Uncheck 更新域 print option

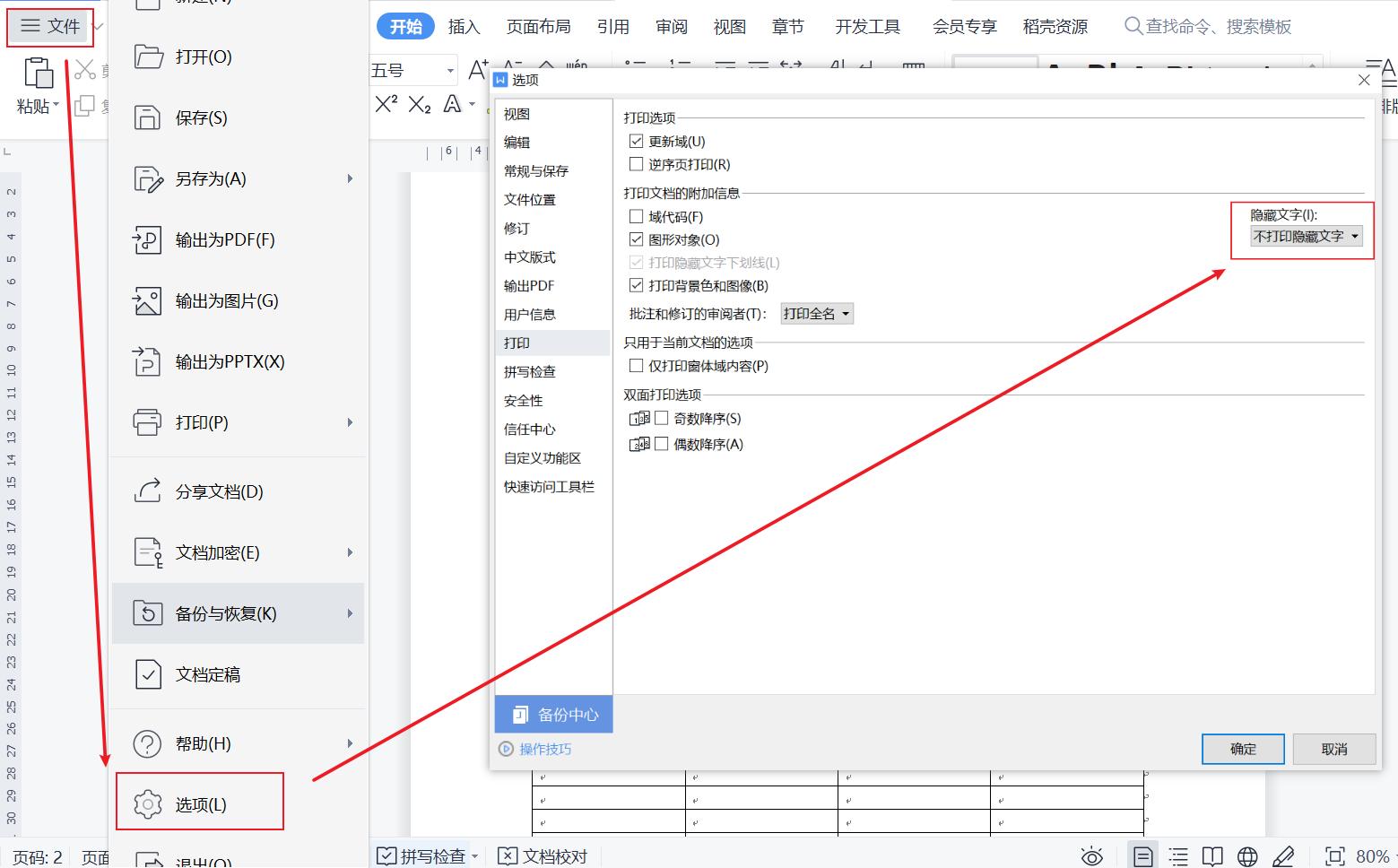point(636,141)
